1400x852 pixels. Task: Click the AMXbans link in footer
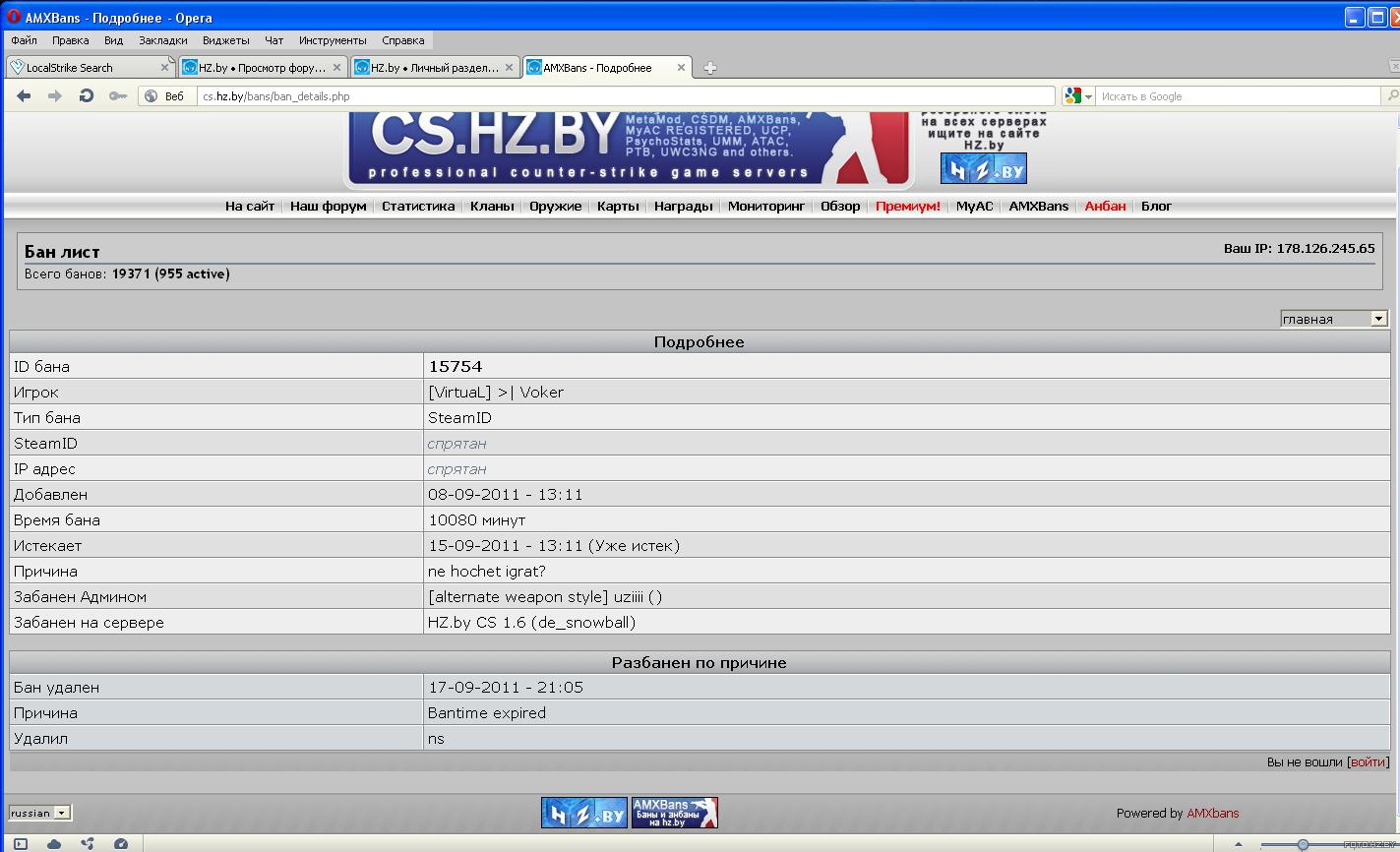click(x=1212, y=813)
